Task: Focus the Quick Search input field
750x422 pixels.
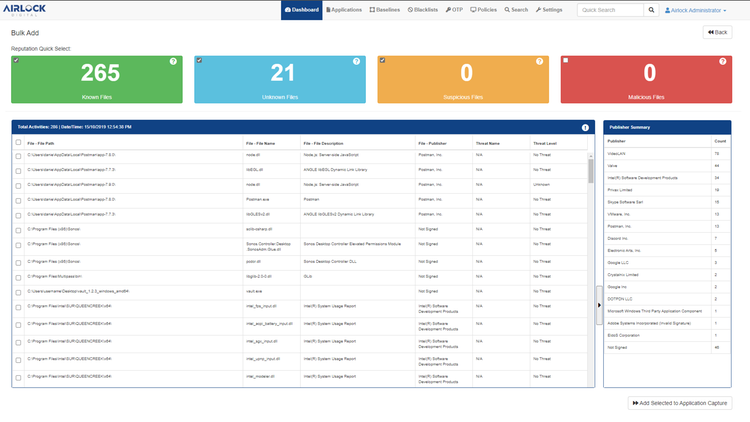Action: click(610, 10)
